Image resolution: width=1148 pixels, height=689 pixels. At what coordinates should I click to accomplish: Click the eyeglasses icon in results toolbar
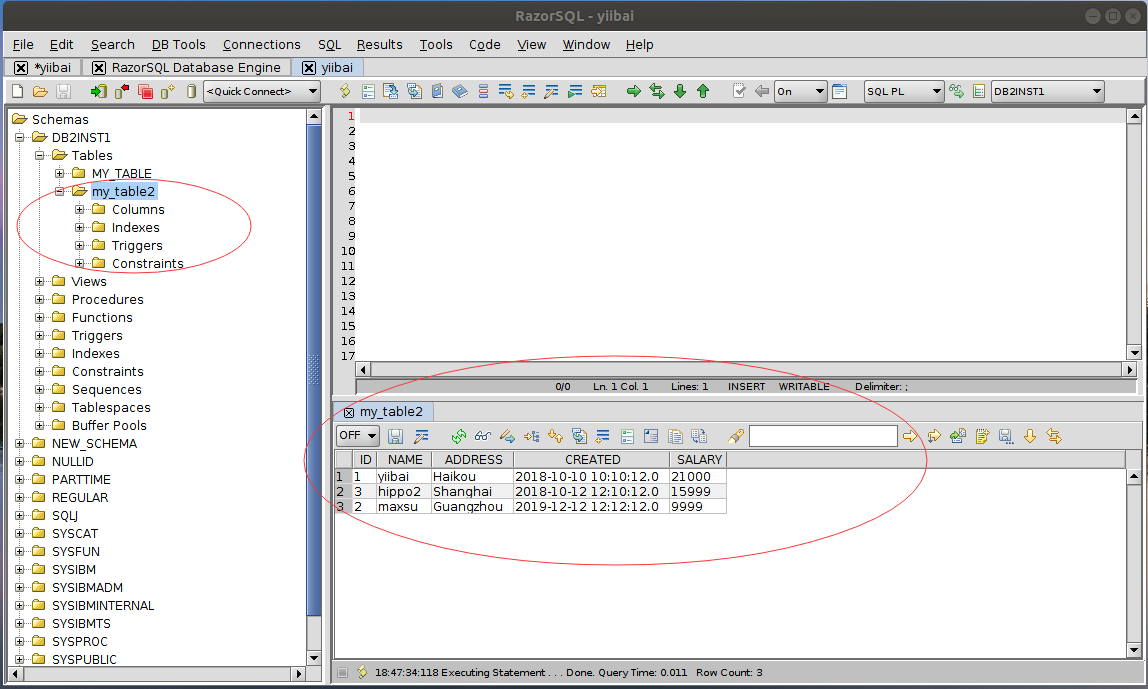[x=483, y=436]
